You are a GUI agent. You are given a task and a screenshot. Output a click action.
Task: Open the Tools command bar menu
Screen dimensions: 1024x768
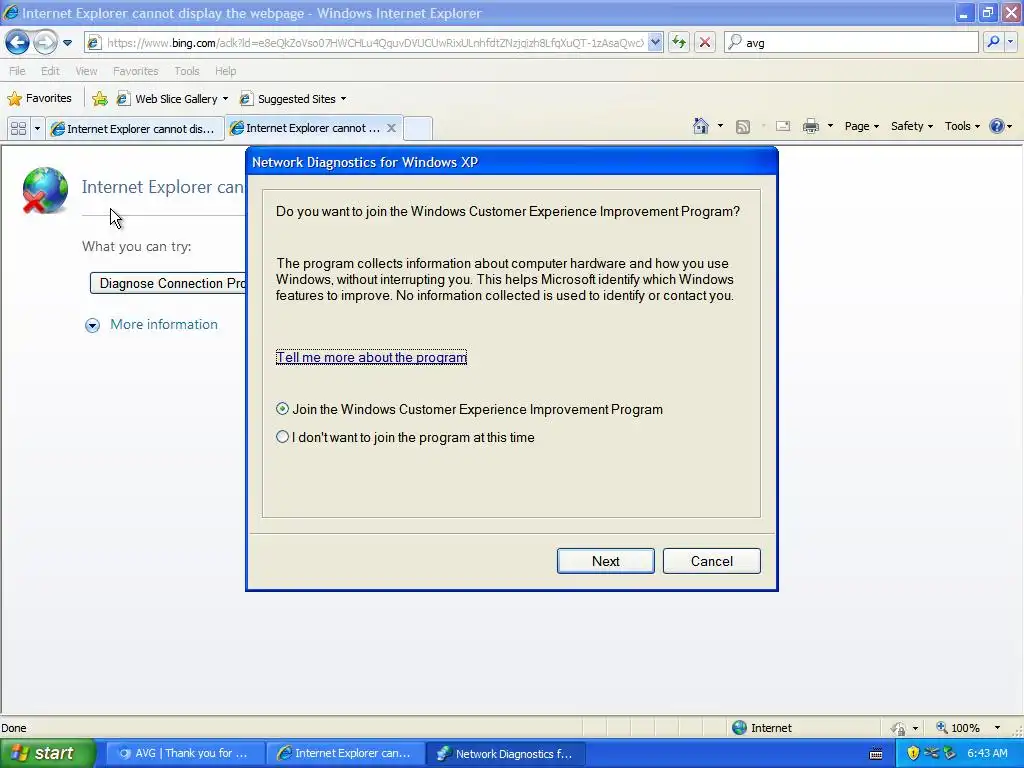(x=962, y=126)
